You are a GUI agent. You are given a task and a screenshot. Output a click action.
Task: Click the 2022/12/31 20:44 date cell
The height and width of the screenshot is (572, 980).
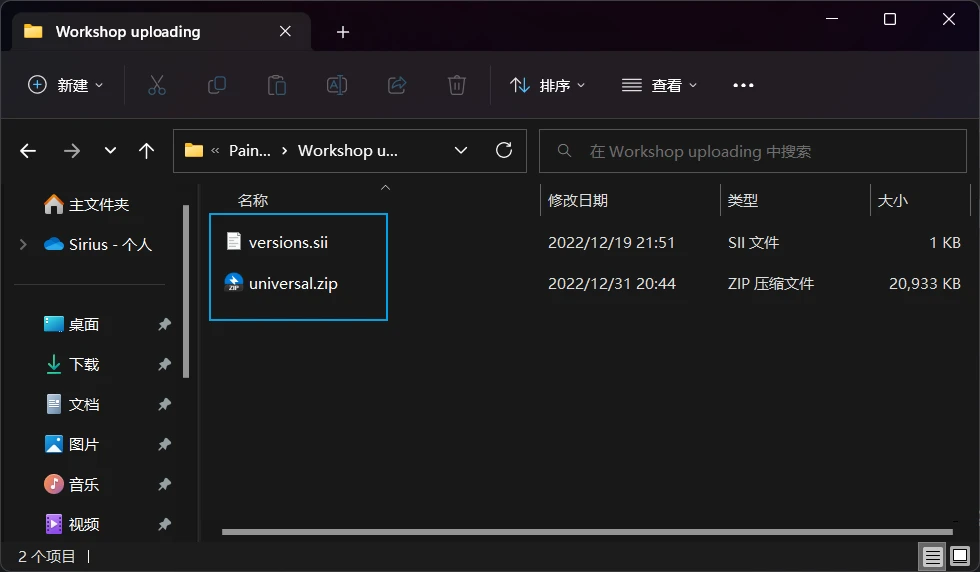click(x=612, y=284)
